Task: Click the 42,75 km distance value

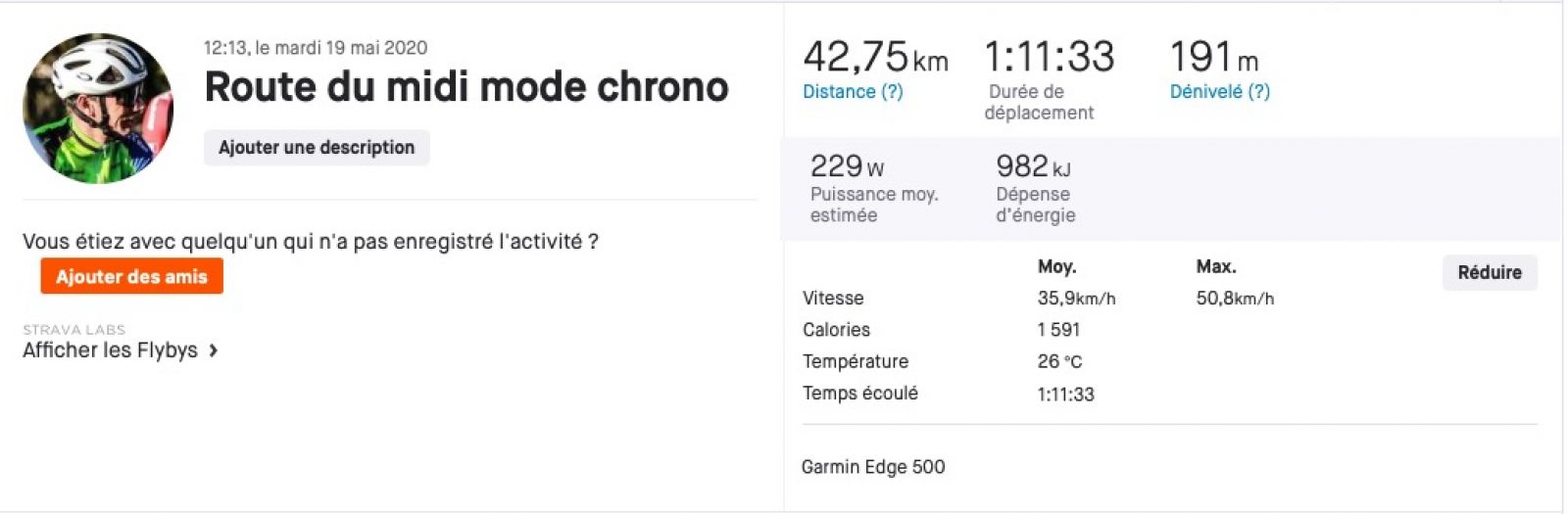Action: pyautogui.click(x=875, y=57)
